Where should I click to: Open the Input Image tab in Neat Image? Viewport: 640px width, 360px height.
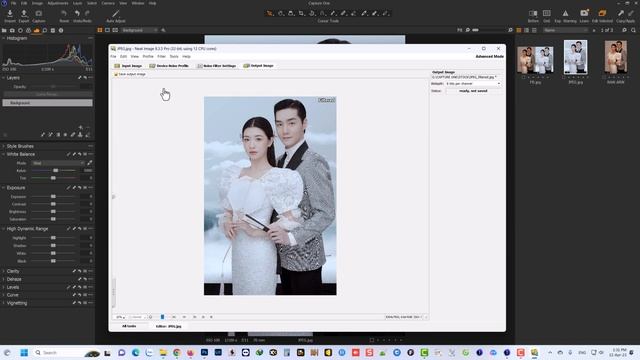[x=128, y=66]
